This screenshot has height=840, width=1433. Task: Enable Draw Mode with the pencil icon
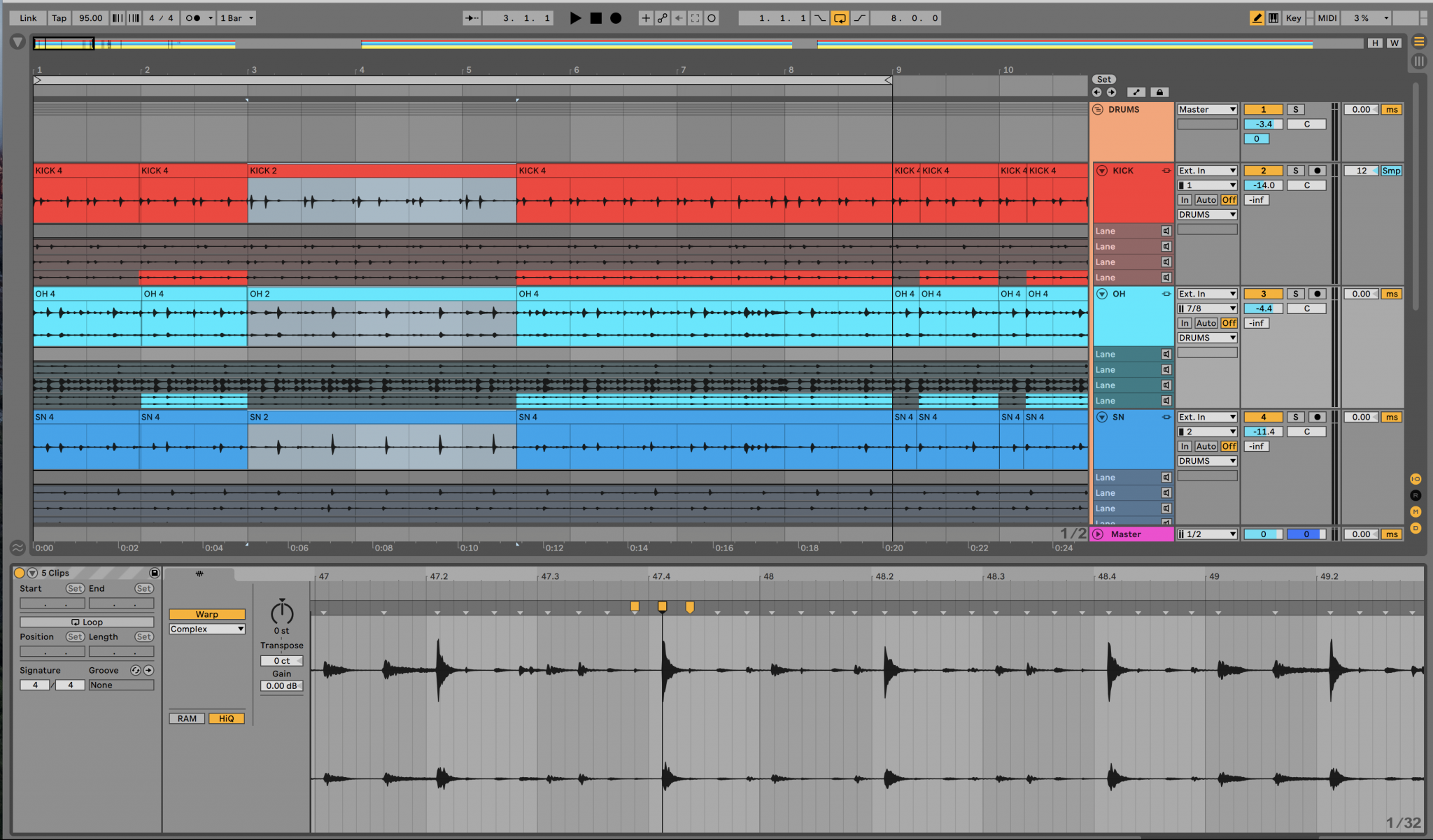pos(1257,17)
